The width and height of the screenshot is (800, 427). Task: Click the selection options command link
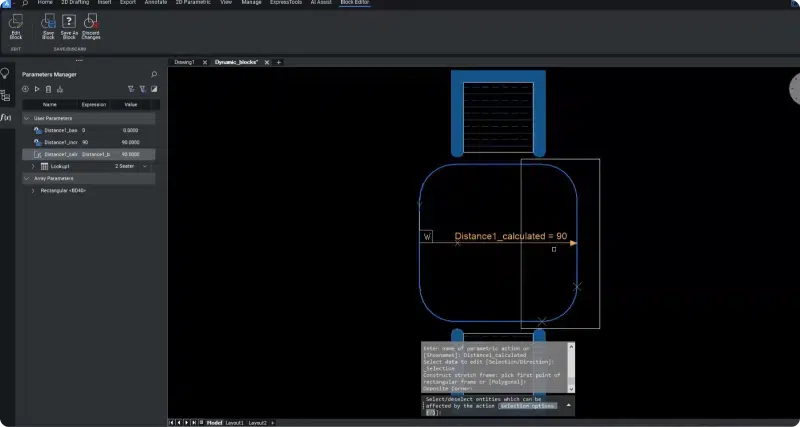click(x=528, y=406)
